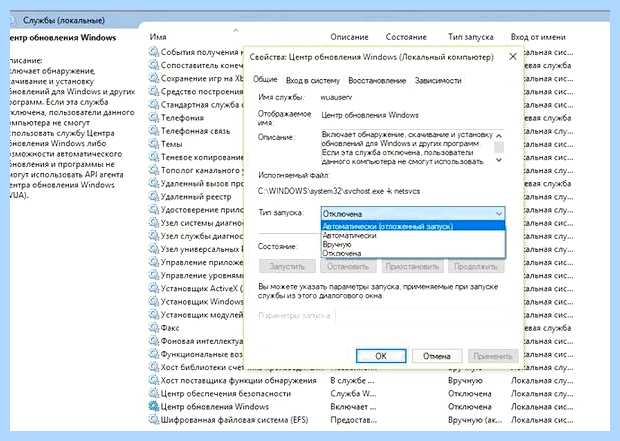Image resolution: width=620 pixels, height=441 pixels.
Task: Sort by Состояние column header
Action: click(406, 37)
